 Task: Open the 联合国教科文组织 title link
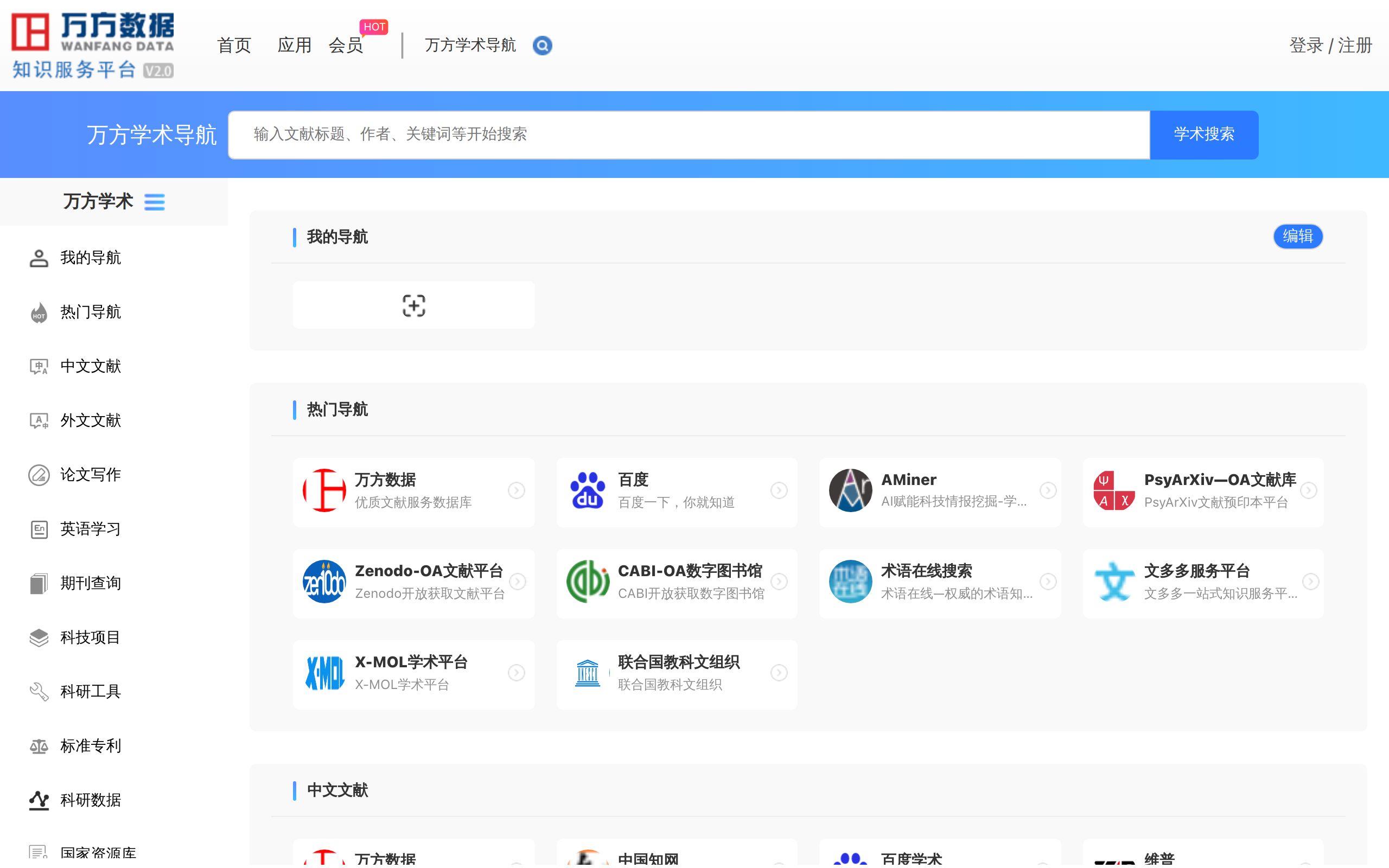[678, 662]
